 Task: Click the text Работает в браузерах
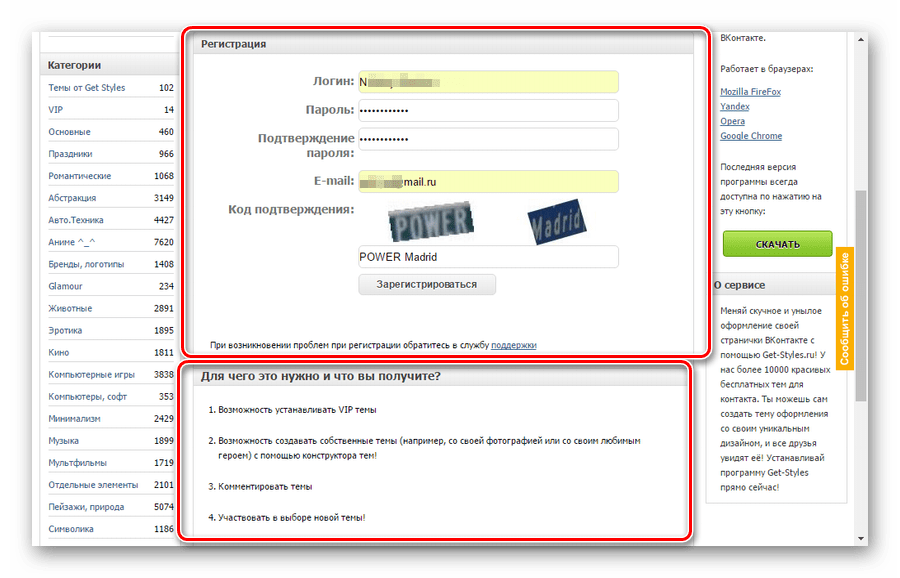(x=767, y=69)
